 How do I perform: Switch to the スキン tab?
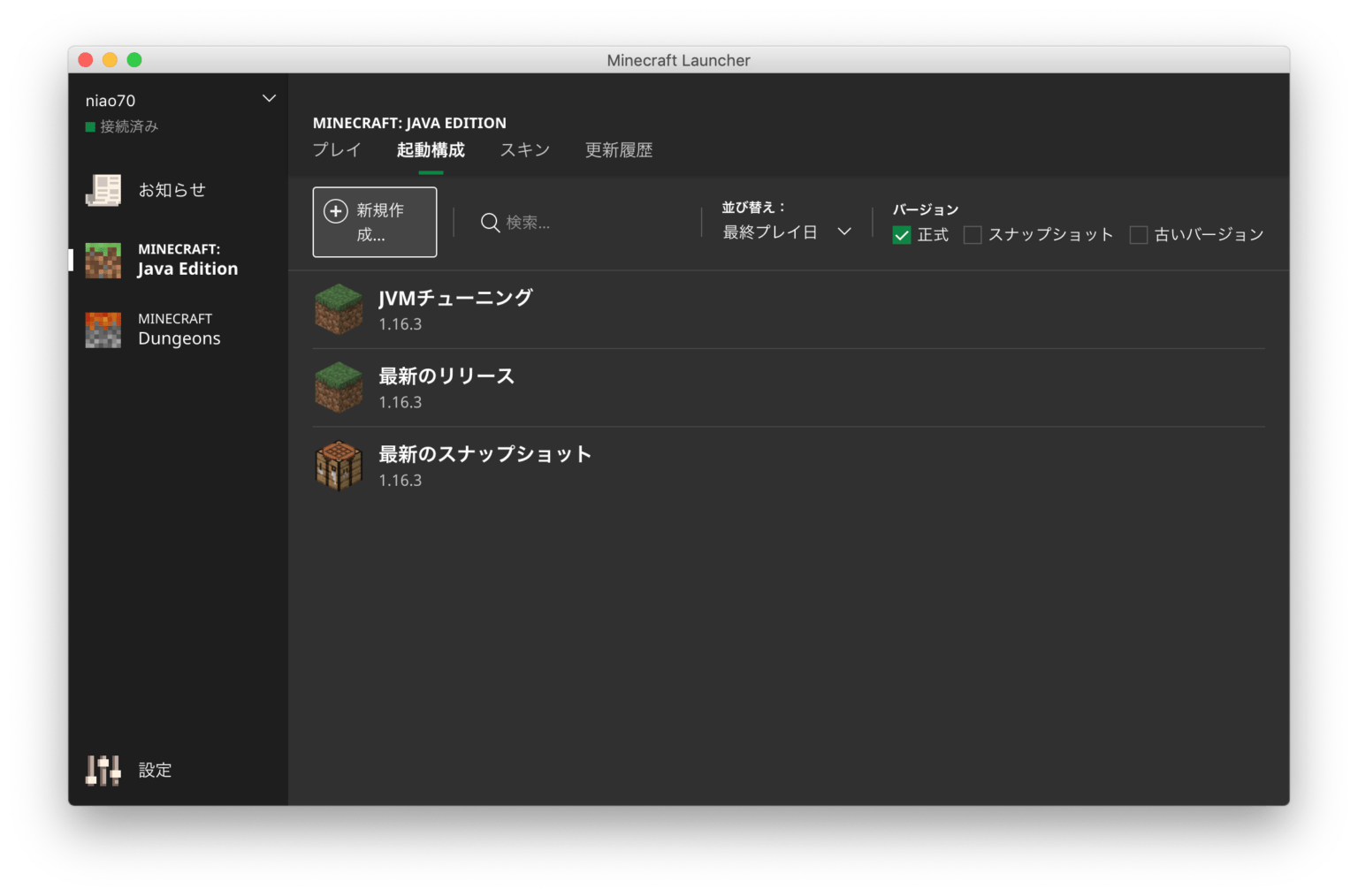point(525,150)
